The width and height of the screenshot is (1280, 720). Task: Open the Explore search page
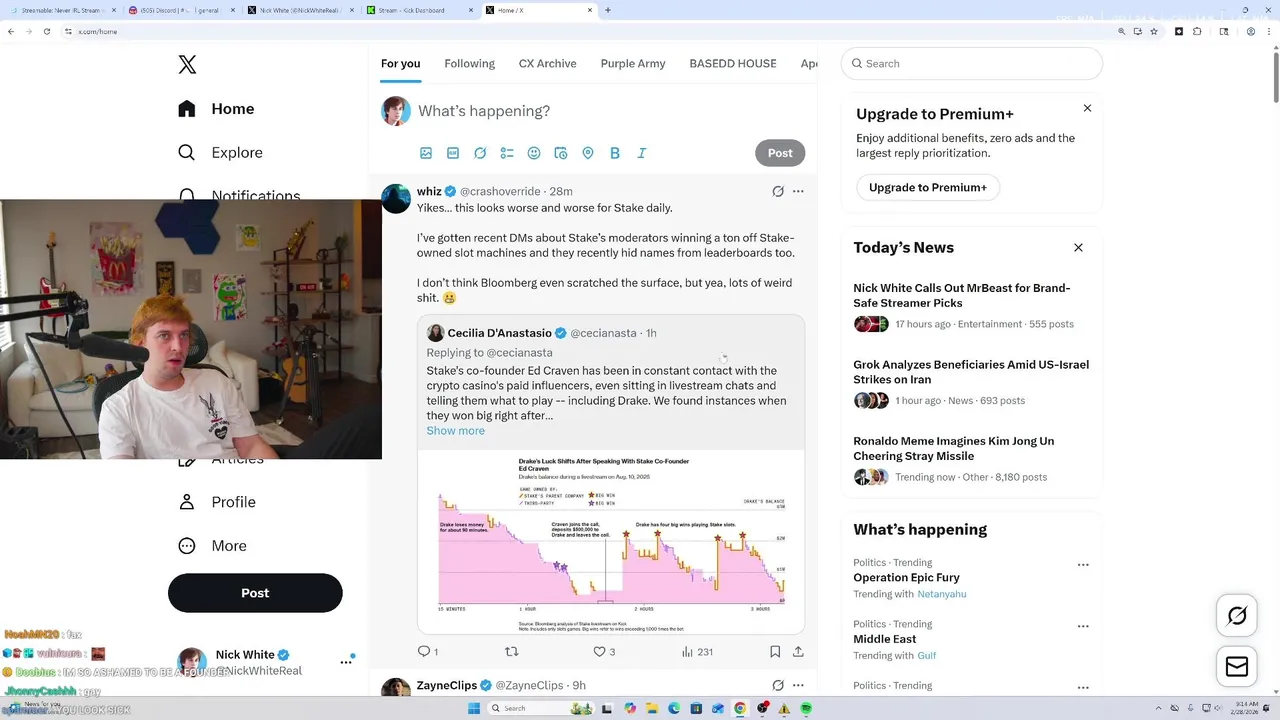pos(220,153)
